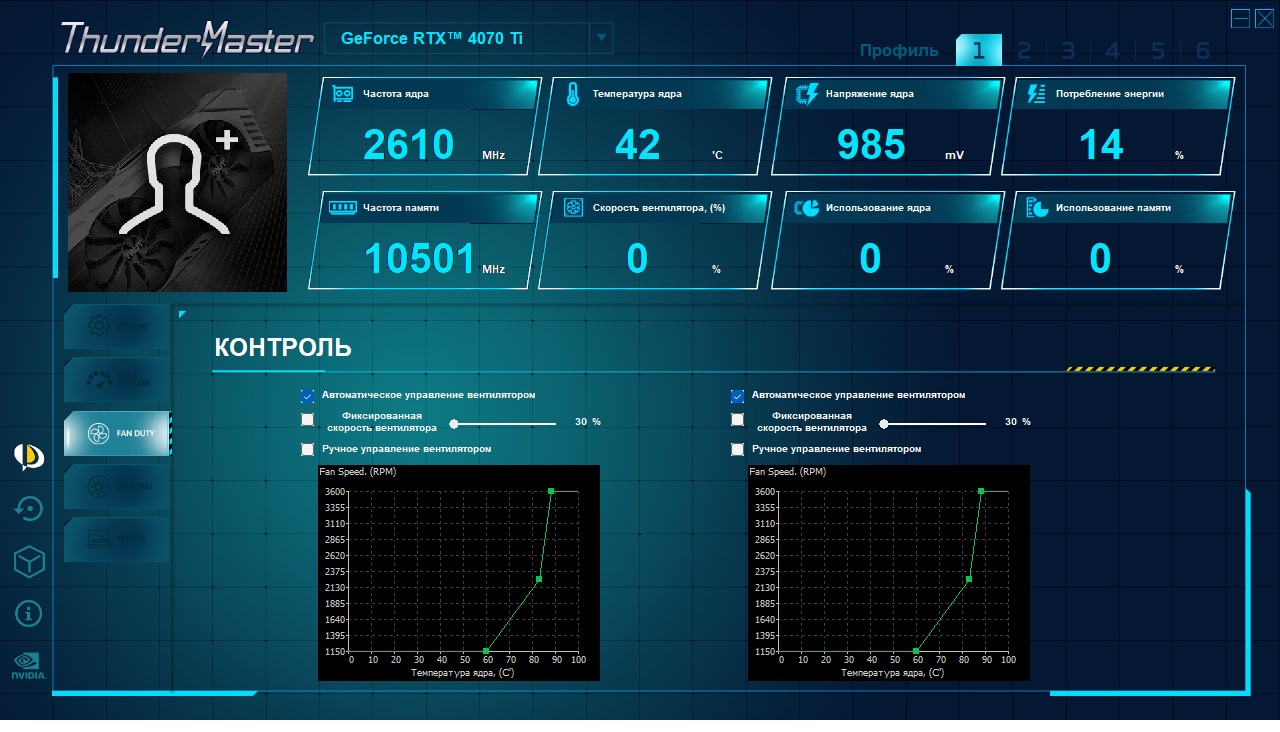Enable left fixed fan speed checkbox
1280x732 pixels.
coord(308,420)
